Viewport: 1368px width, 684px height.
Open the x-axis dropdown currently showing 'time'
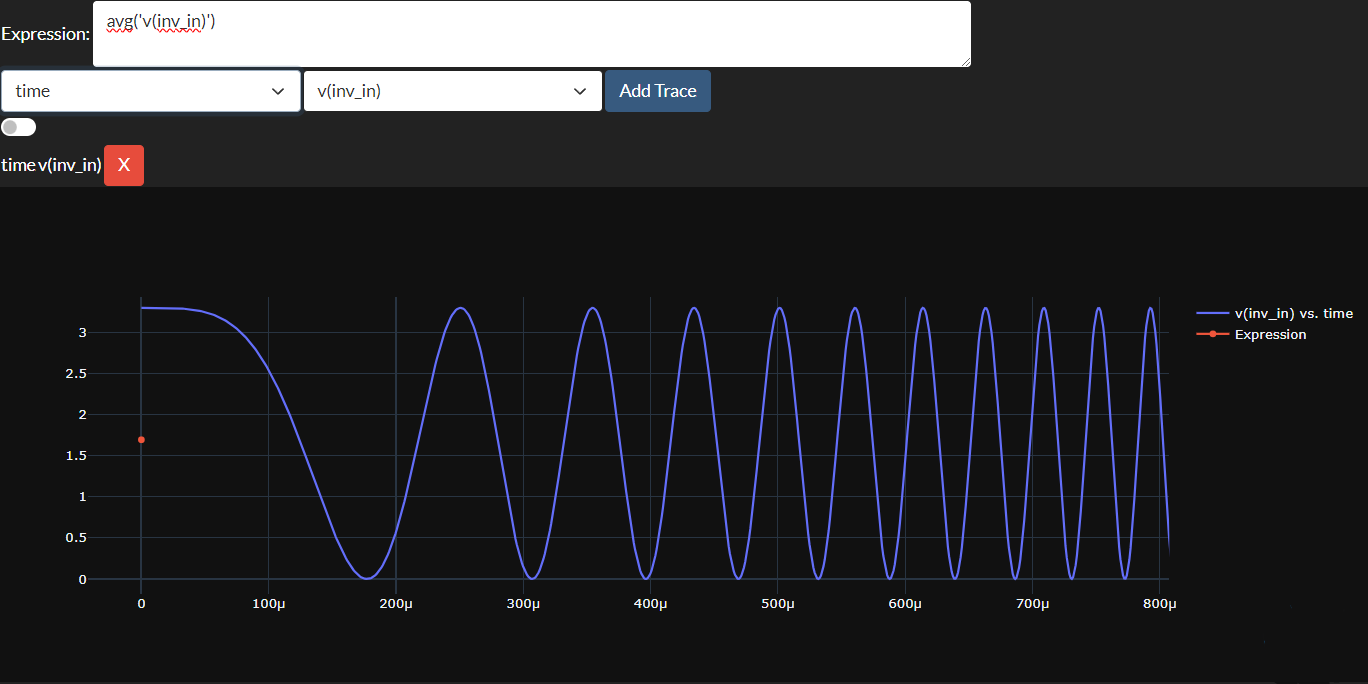pos(150,90)
